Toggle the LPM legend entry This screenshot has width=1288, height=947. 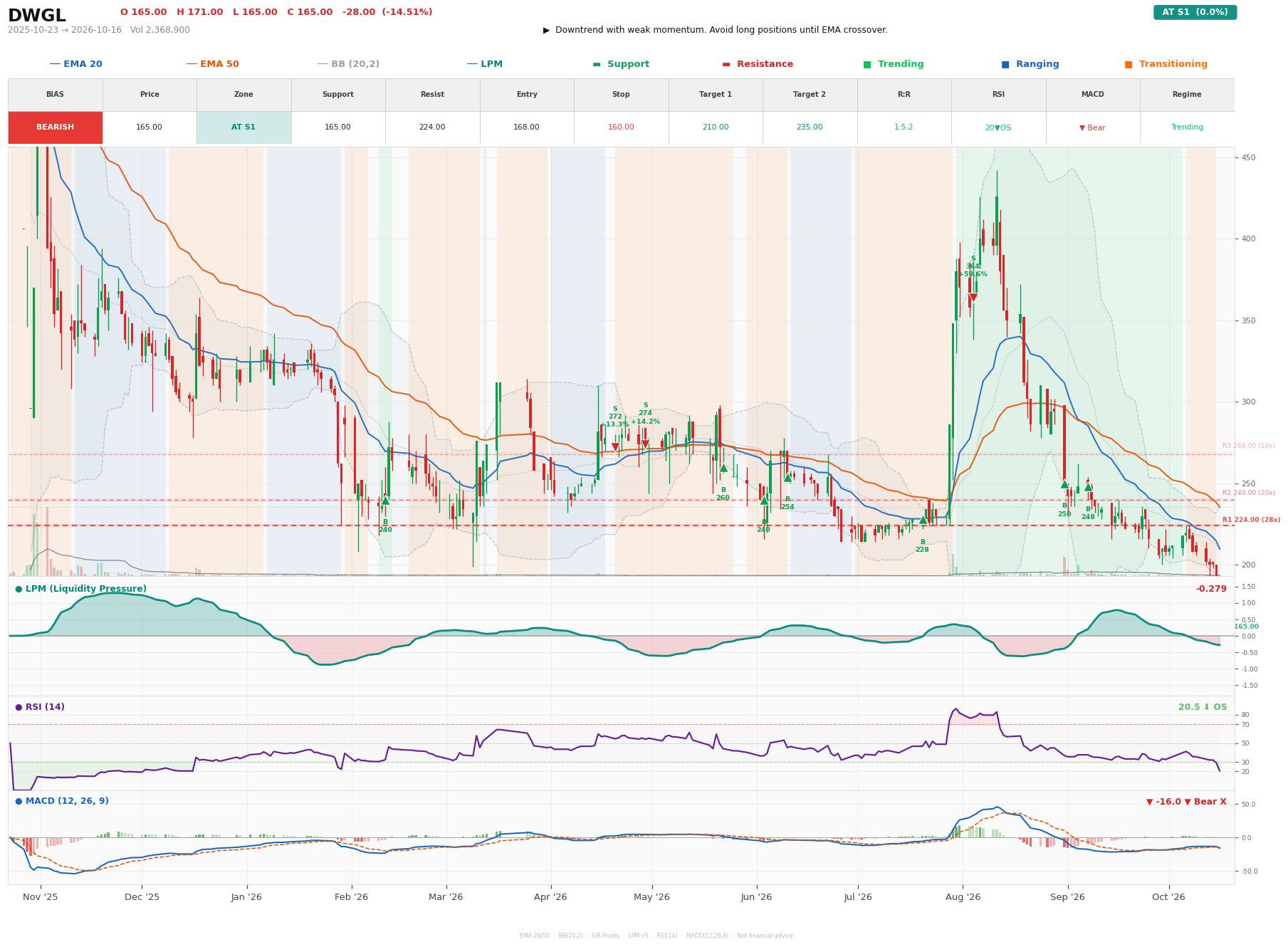485,64
